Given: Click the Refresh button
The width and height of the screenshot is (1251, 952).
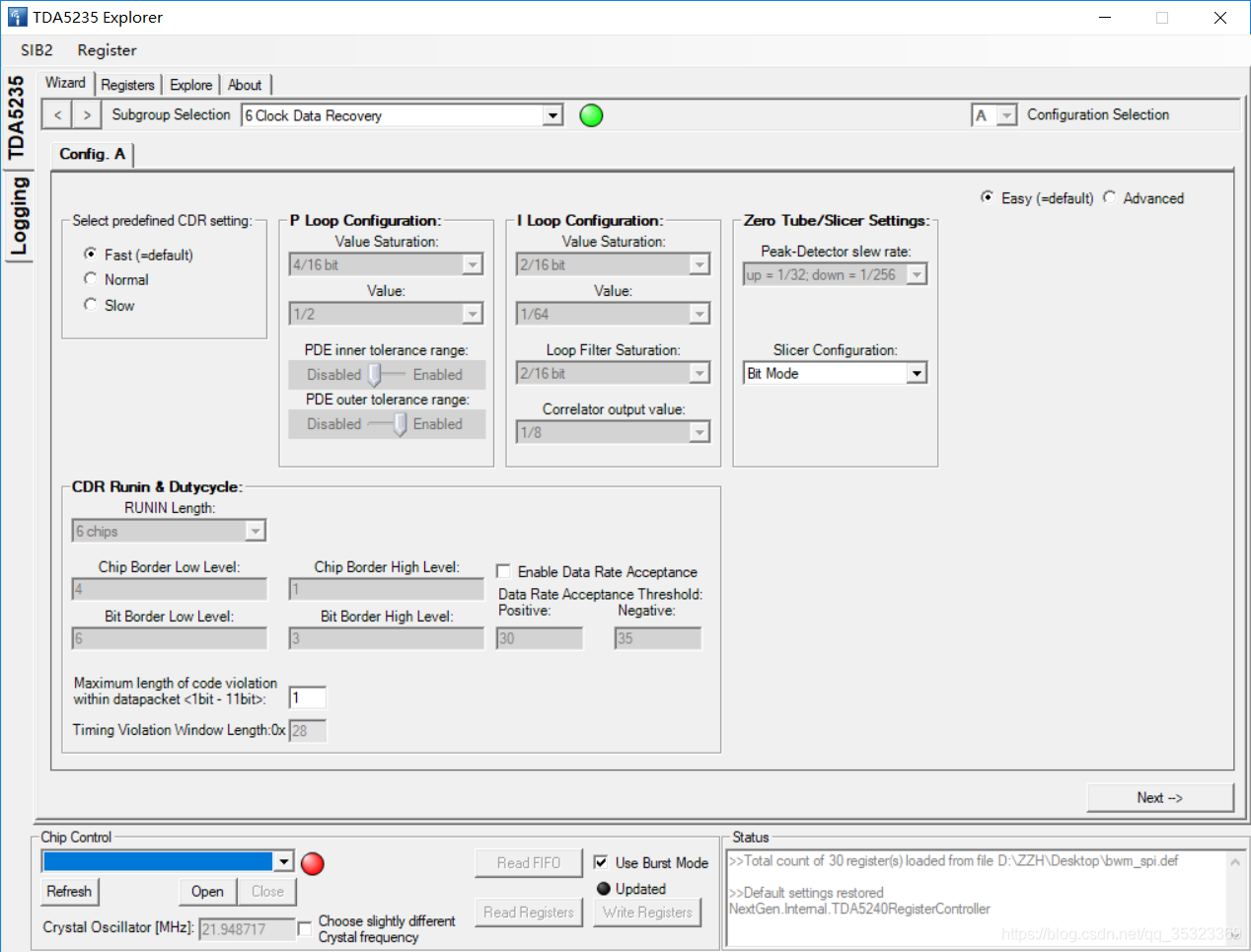Looking at the screenshot, I should [69, 891].
